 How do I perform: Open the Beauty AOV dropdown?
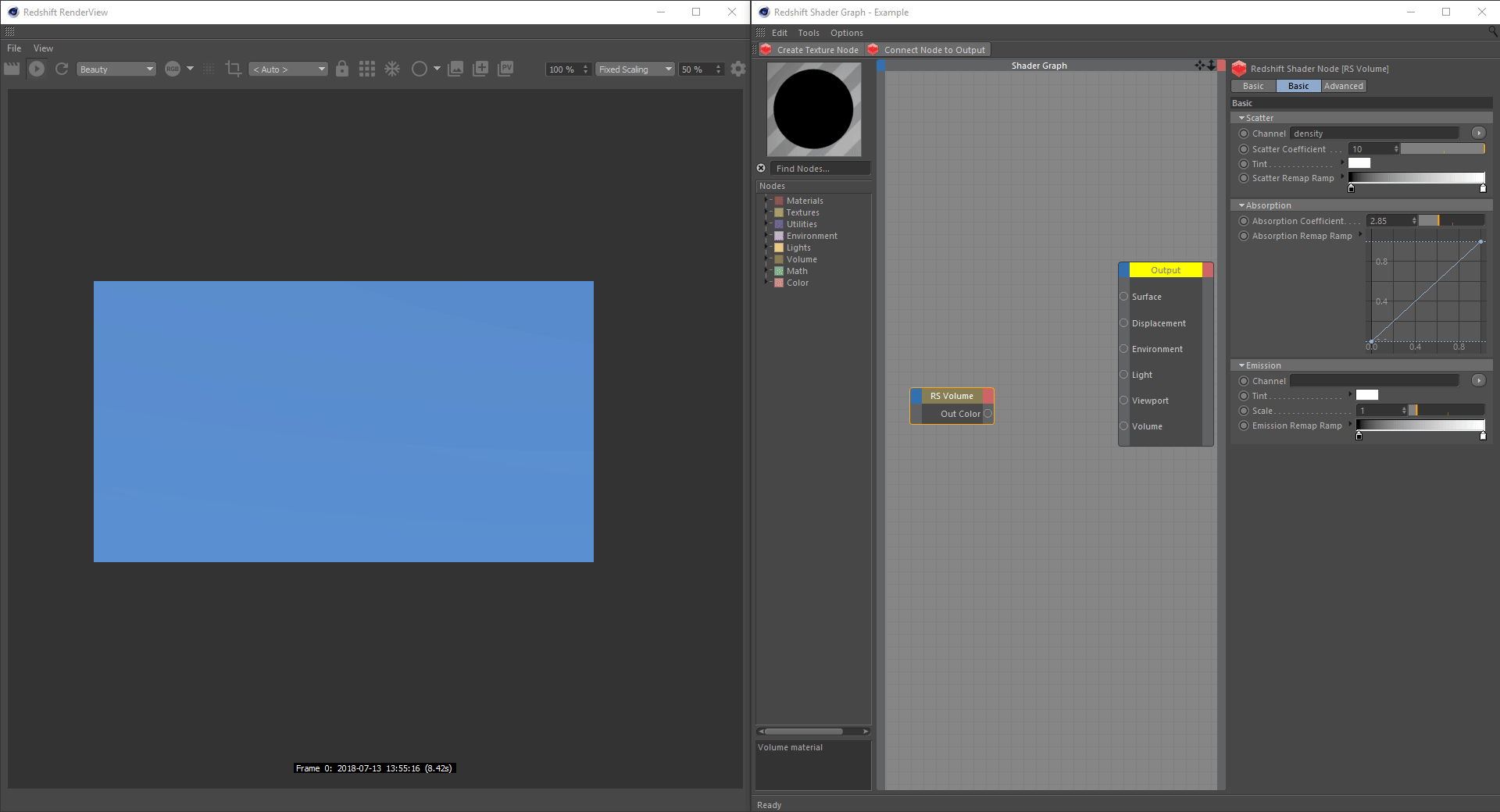(116, 69)
